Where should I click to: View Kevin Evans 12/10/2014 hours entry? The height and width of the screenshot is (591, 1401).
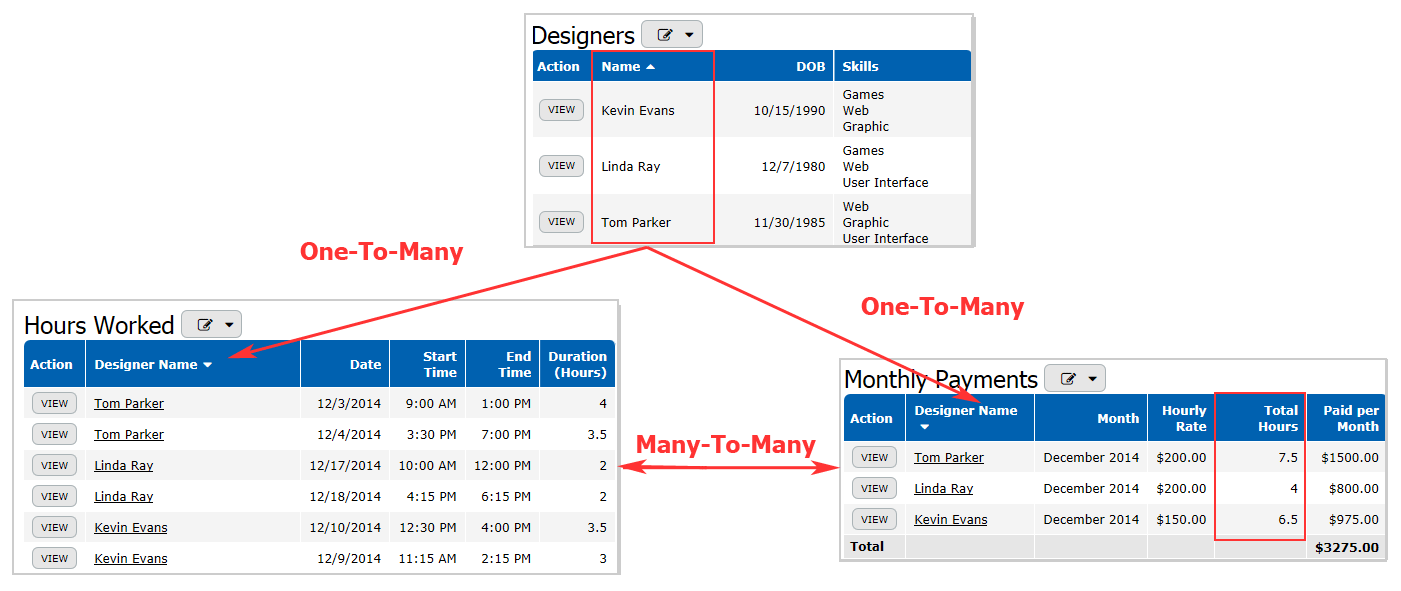point(54,527)
